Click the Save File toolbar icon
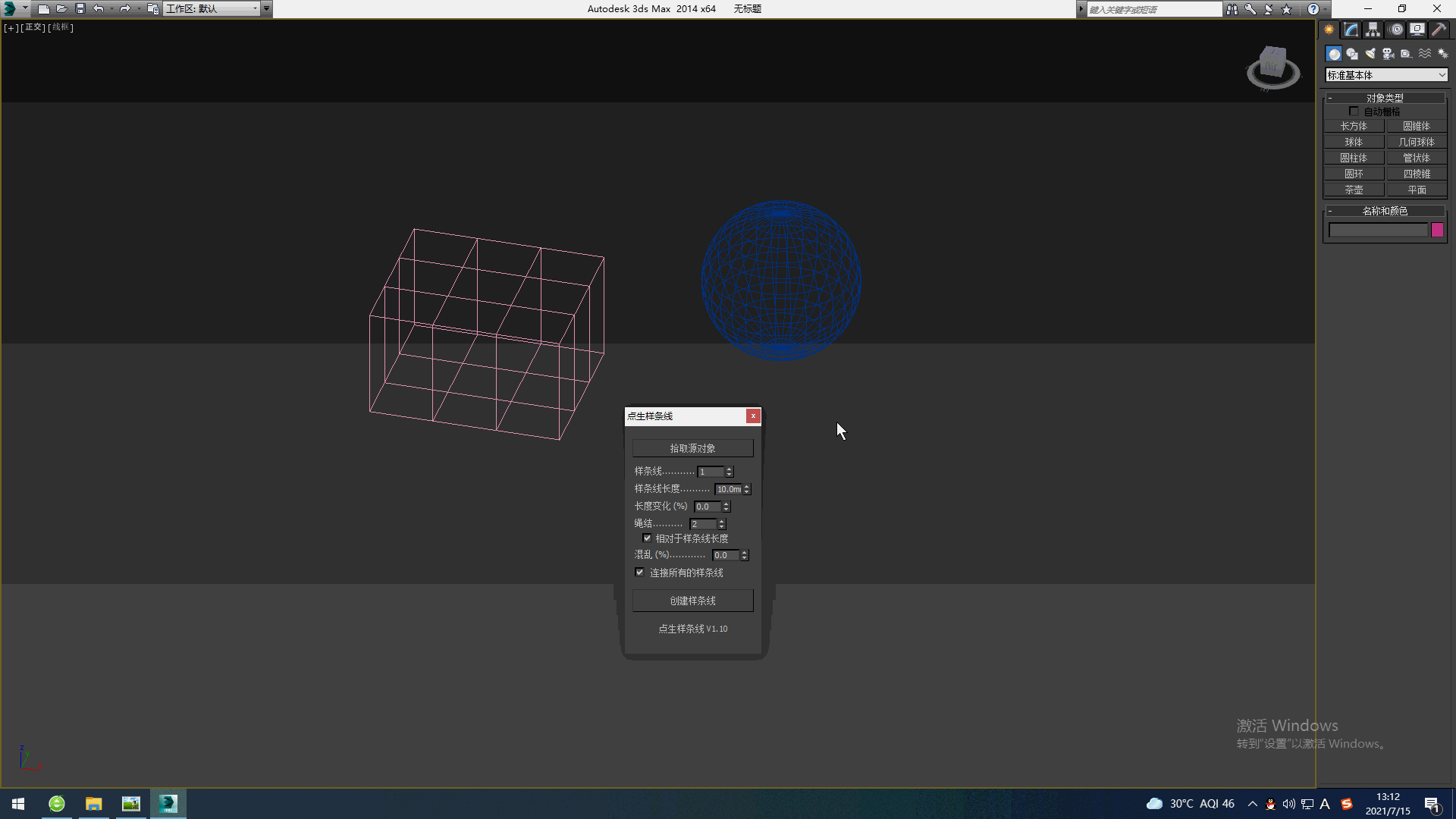Viewport: 1456px width, 819px height. click(80, 9)
